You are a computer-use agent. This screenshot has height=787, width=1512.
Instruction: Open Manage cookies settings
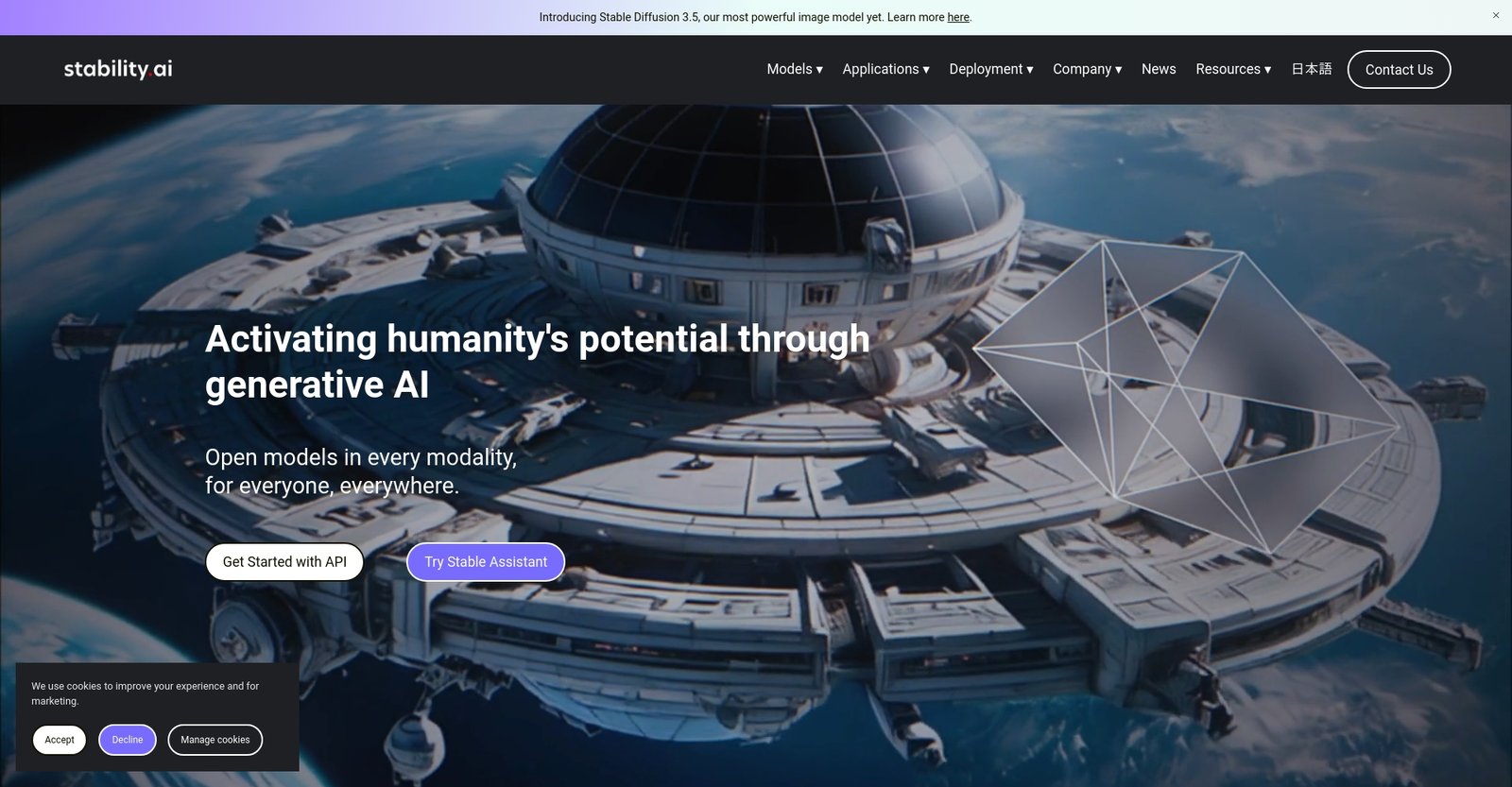[215, 740]
